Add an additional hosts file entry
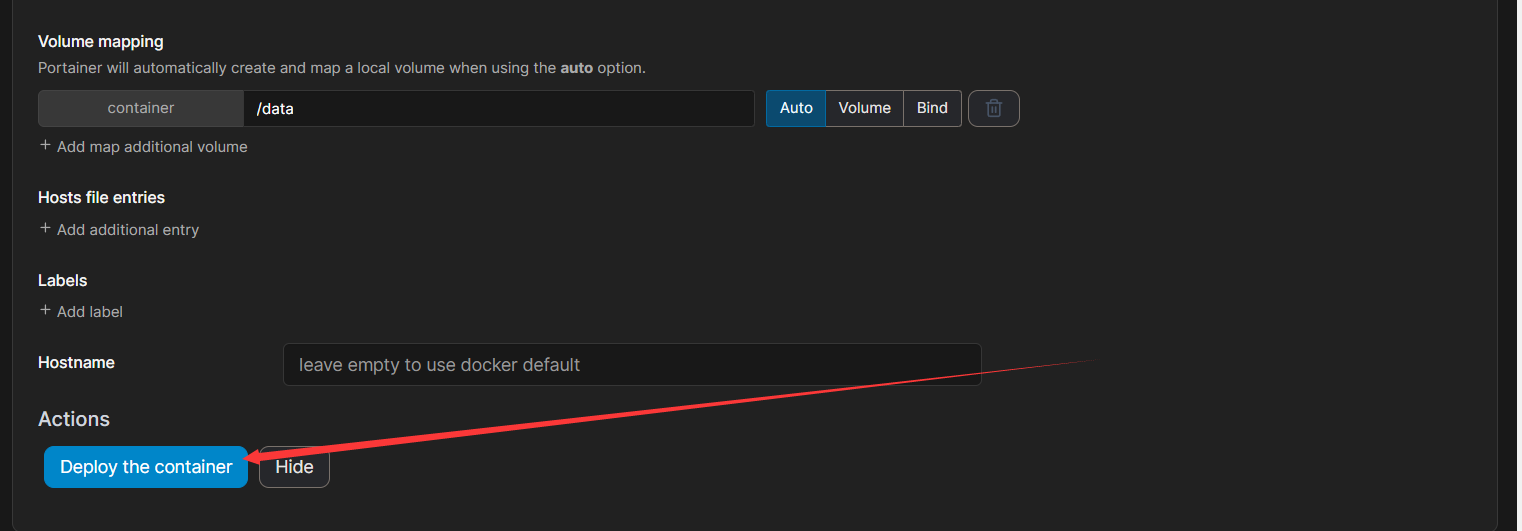1522x531 pixels. pyautogui.click(x=127, y=230)
